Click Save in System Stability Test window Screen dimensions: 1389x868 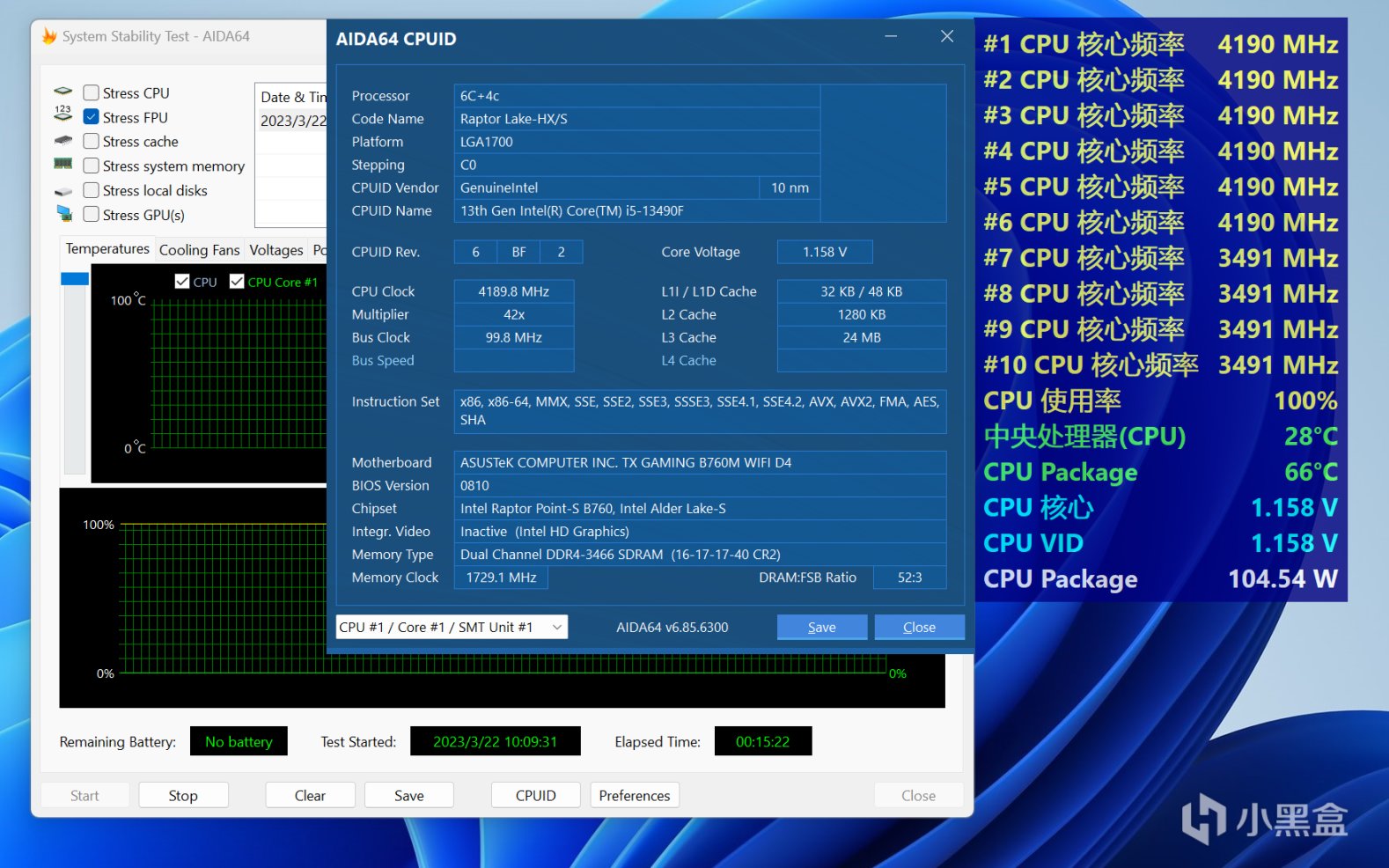click(409, 795)
